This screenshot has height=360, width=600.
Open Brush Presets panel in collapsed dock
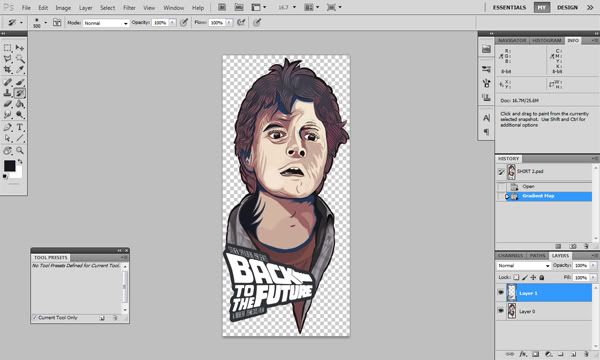(x=486, y=83)
